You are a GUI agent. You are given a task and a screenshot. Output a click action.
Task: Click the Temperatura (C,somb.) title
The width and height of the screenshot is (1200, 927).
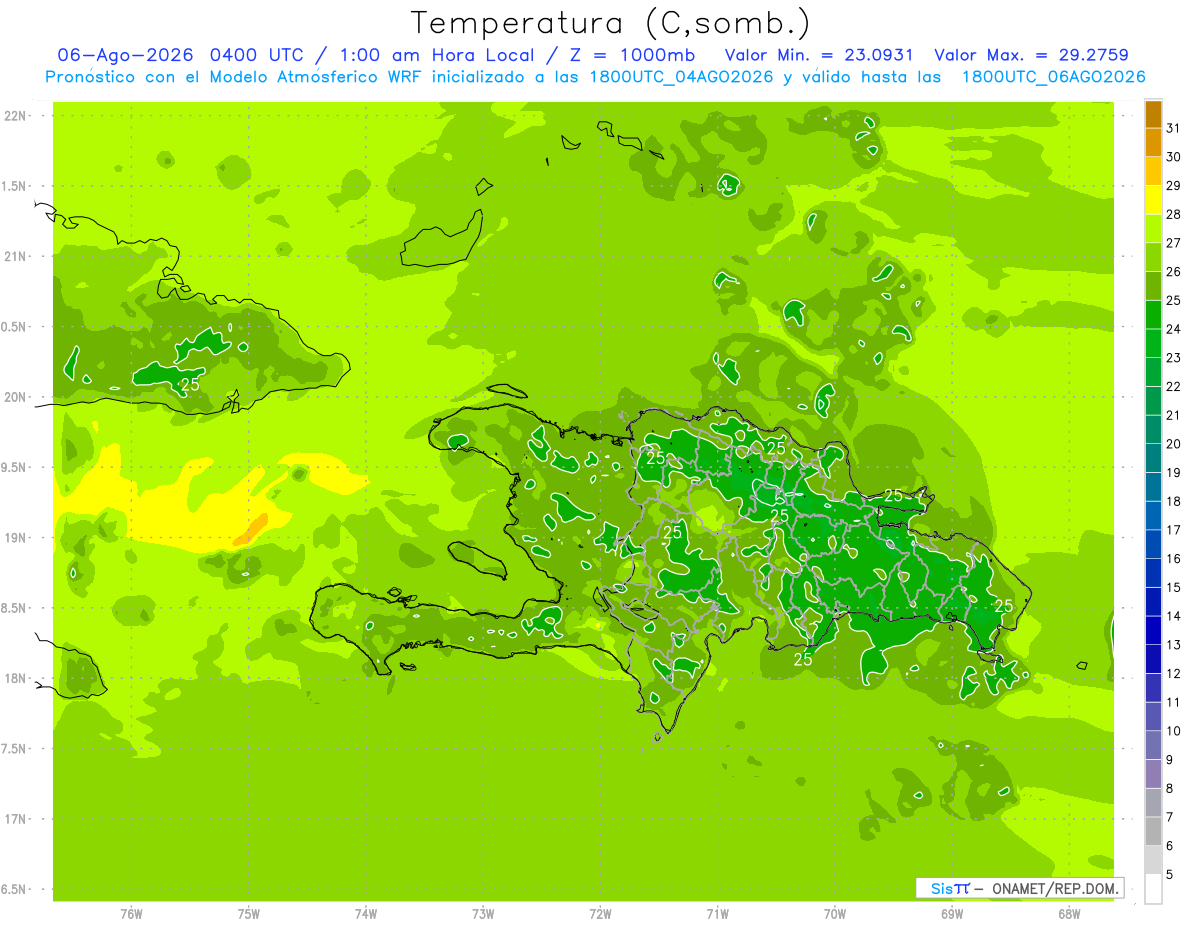610,23
